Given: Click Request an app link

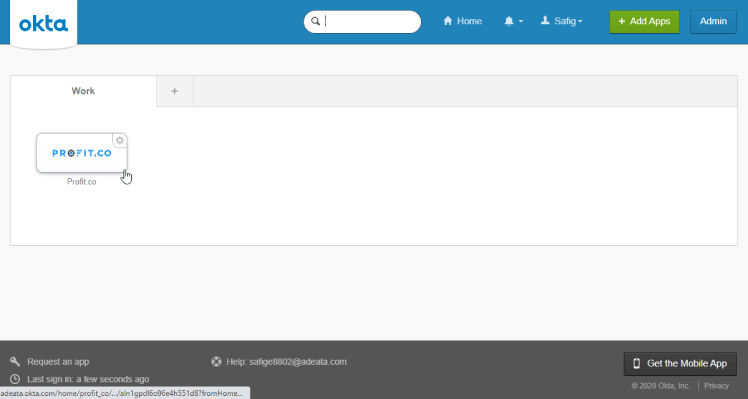Looking at the screenshot, I should (58, 362).
